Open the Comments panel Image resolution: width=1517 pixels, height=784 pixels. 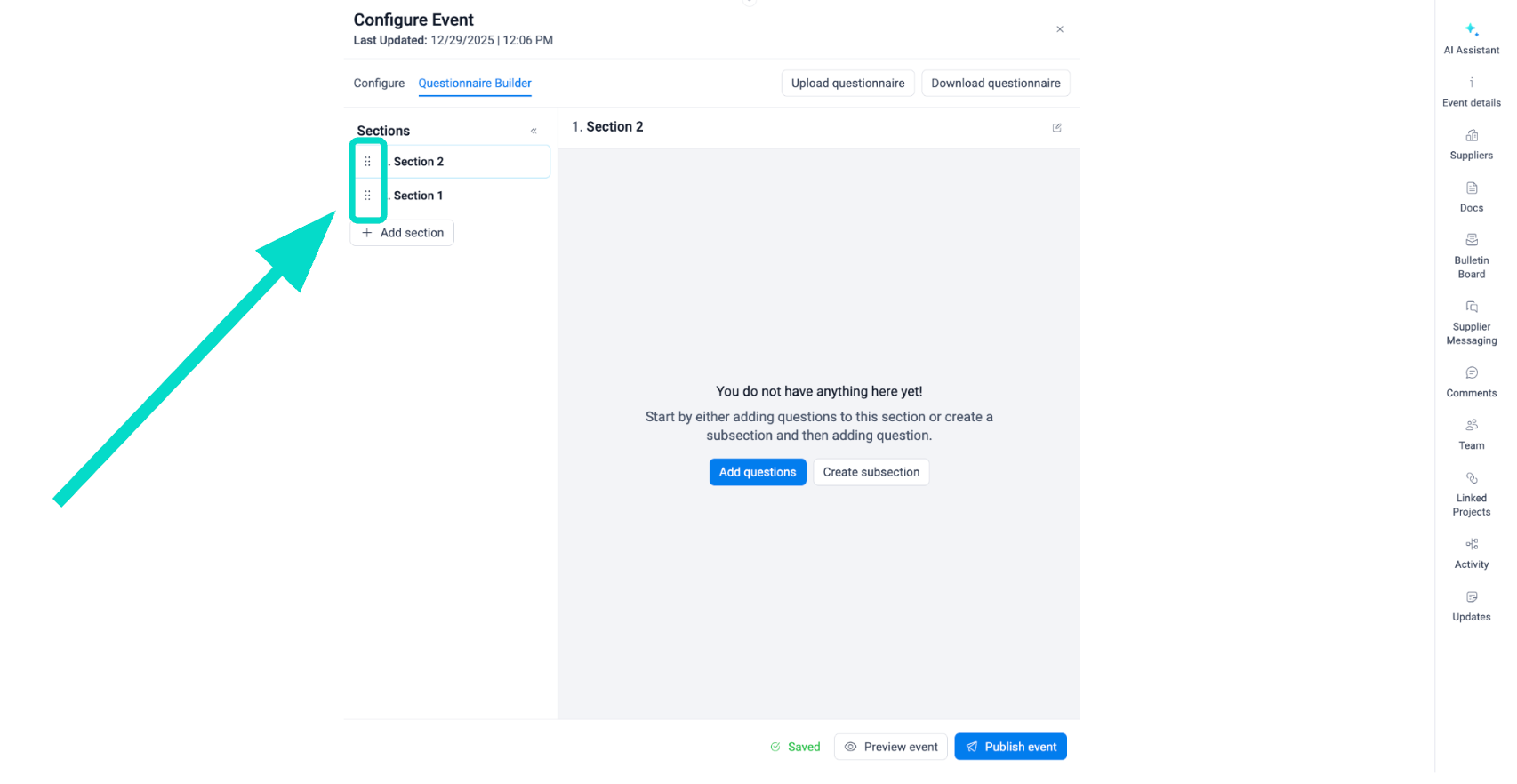pos(1471,381)
